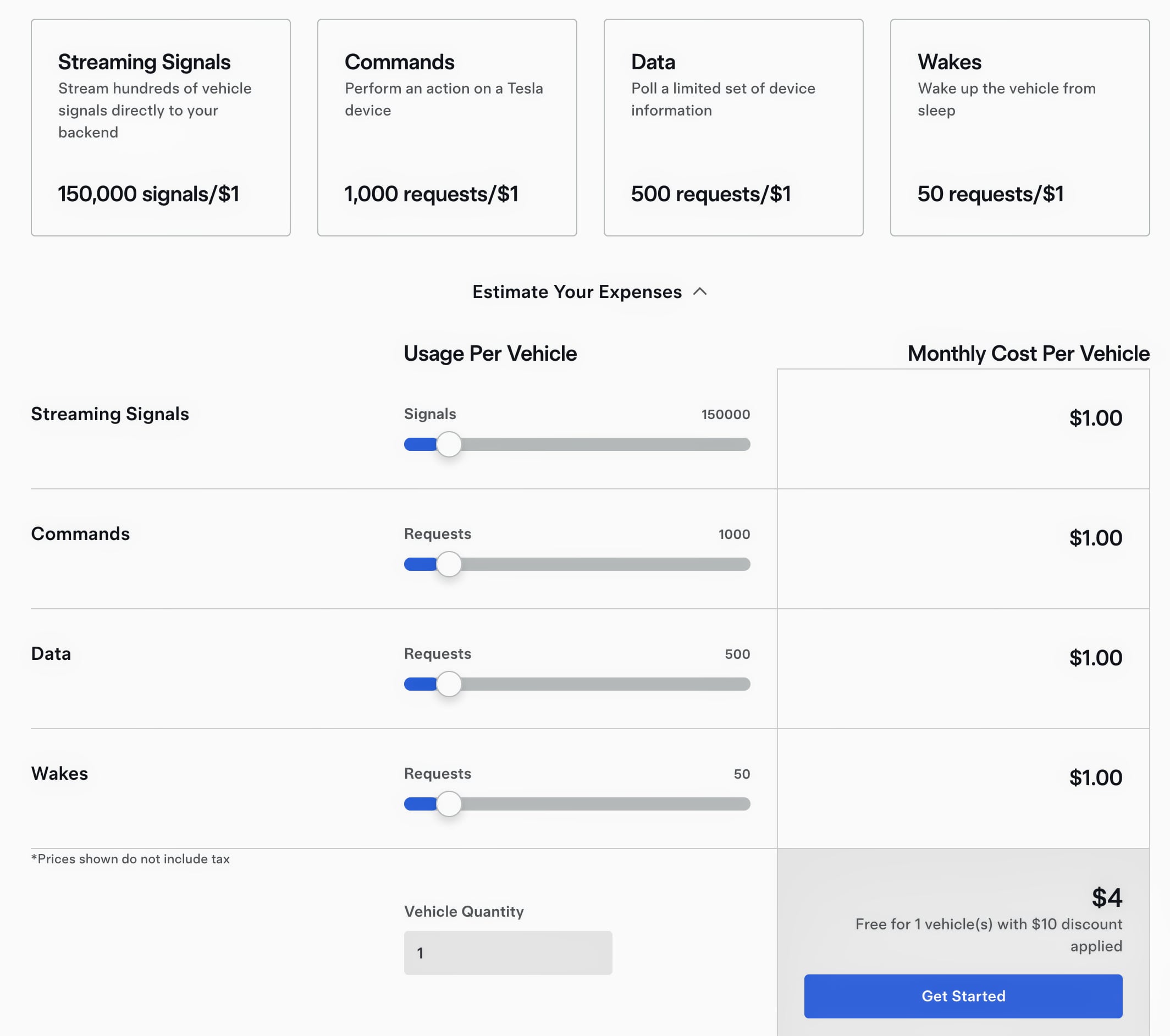Click the Data requests slider handle

[449, 684]
